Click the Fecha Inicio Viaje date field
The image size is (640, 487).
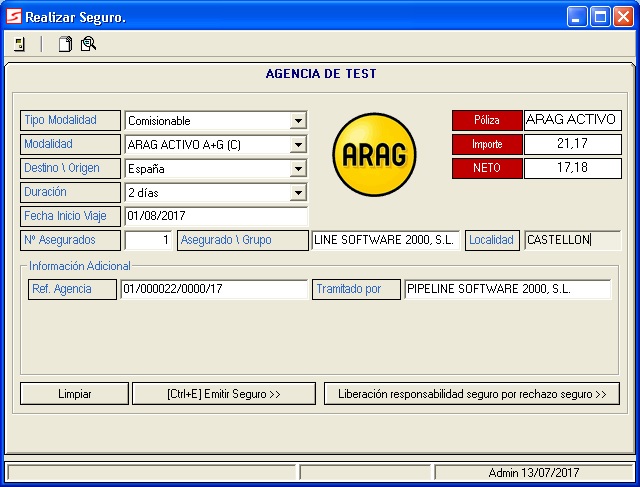point(216,216)
